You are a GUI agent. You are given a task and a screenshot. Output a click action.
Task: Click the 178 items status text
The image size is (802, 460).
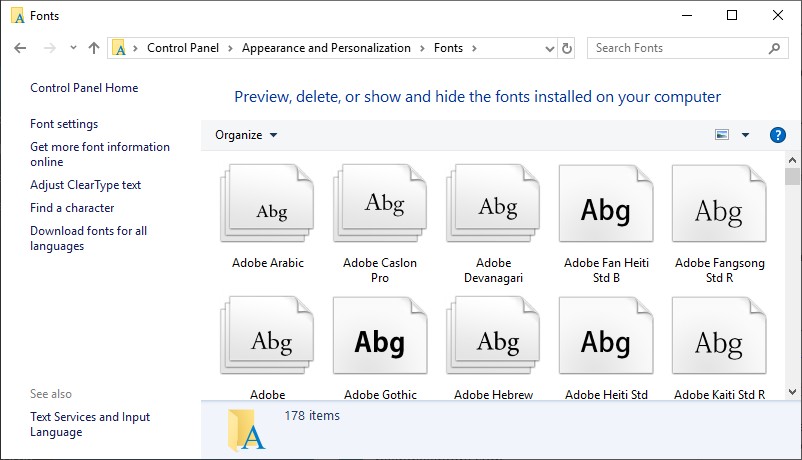pyautogui.click(x=312, y=415)
